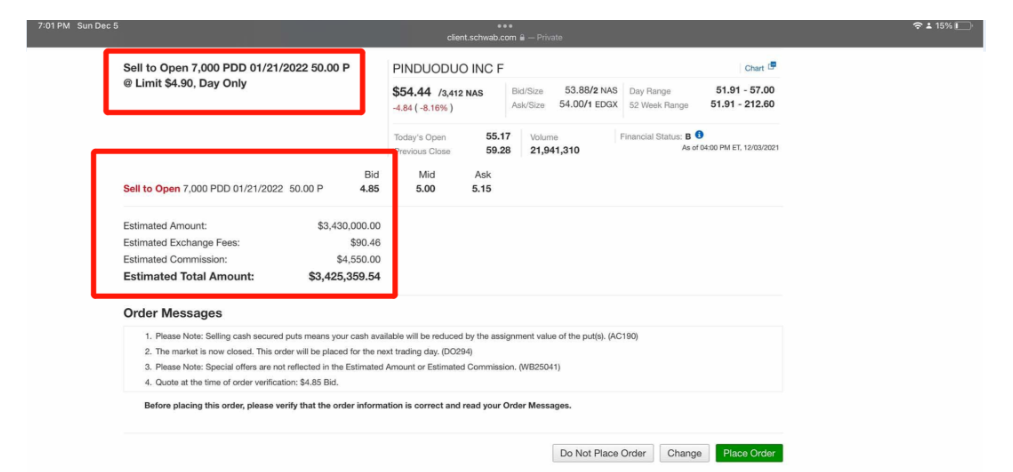Click the Estimated Exchange Fees $90.46 value
This screenshot has height=472, width=1013.
click(364, 243)
